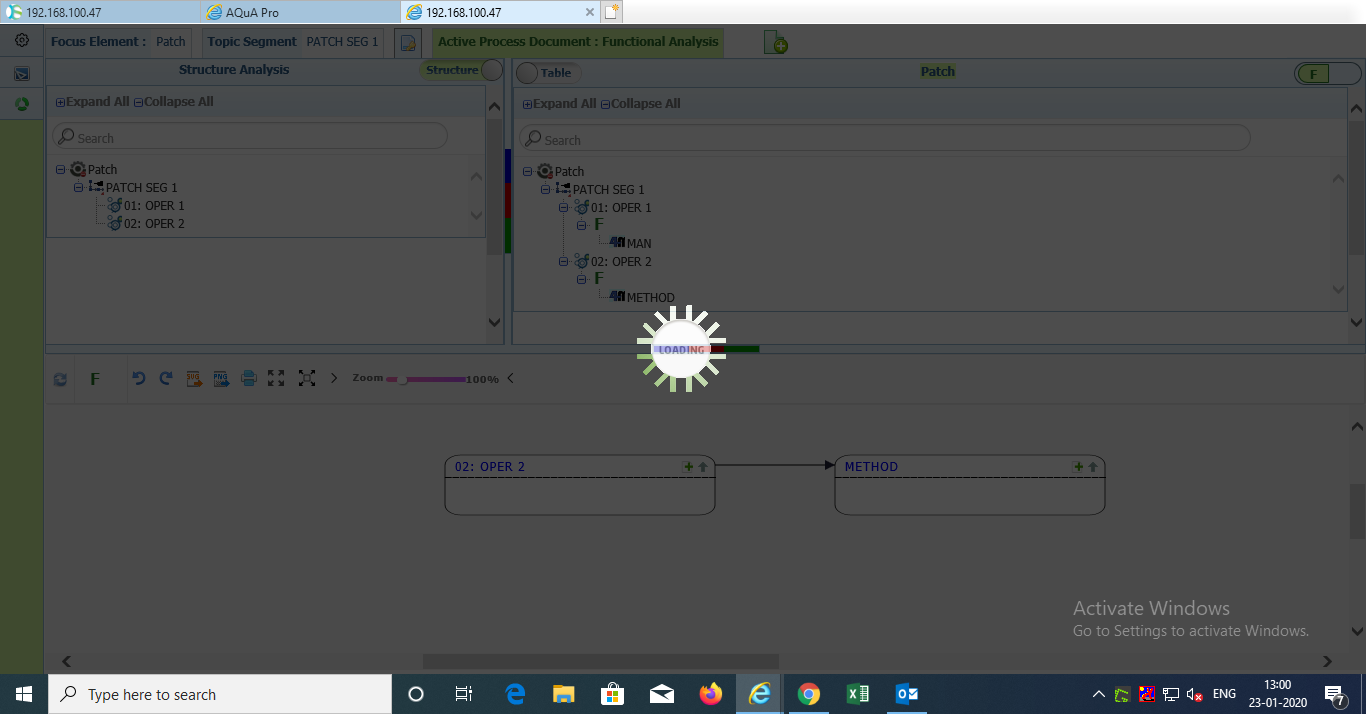1366x714 pixels.
Task: Toggle the F switch at top right
Action: (x=1327, y=74)
